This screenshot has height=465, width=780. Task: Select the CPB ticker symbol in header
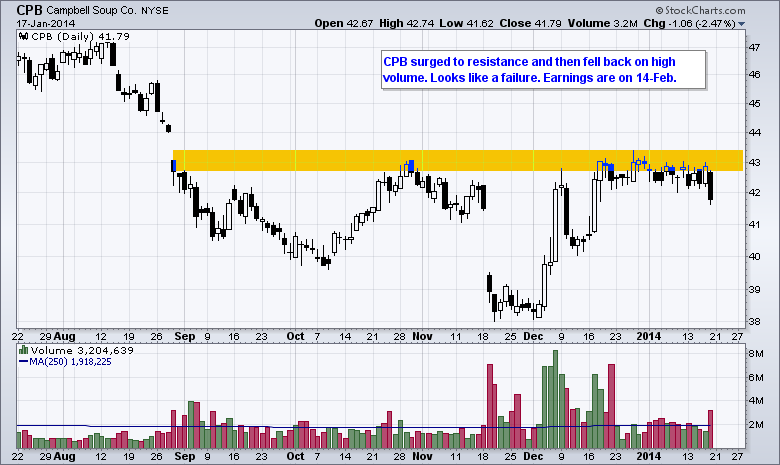coord(30,10)
